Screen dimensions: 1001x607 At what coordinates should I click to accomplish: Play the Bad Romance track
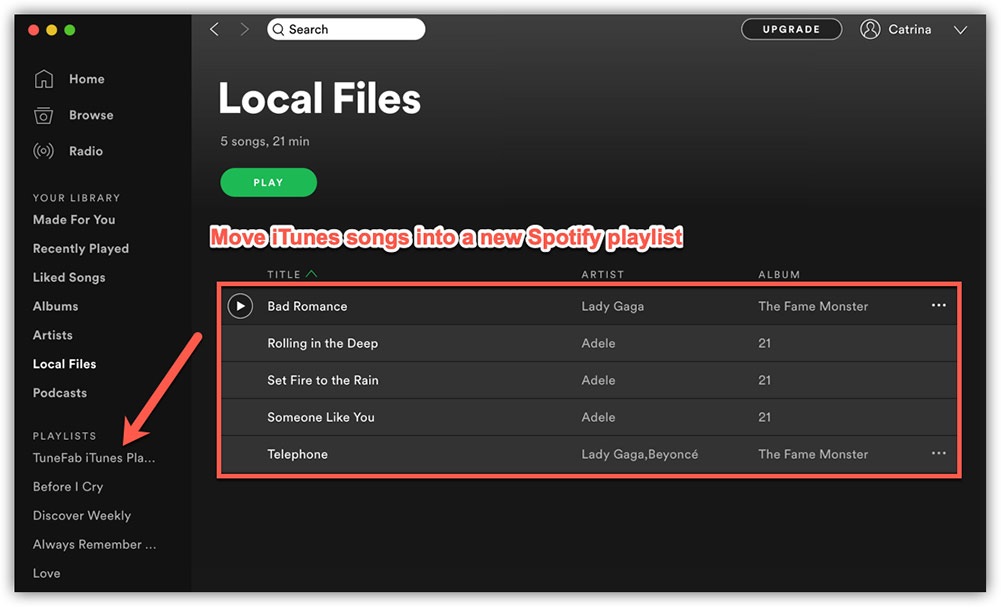[x=239, y=306]
